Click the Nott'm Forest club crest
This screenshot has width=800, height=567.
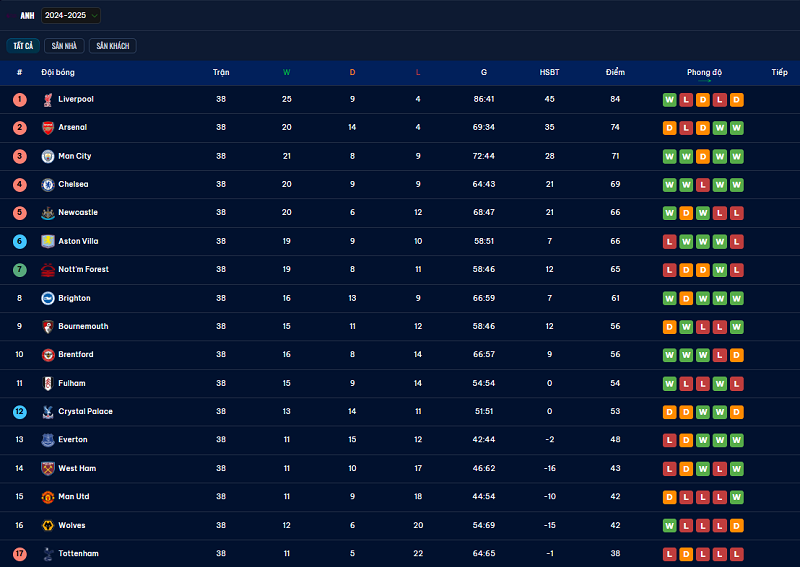(x=48, y=269)
